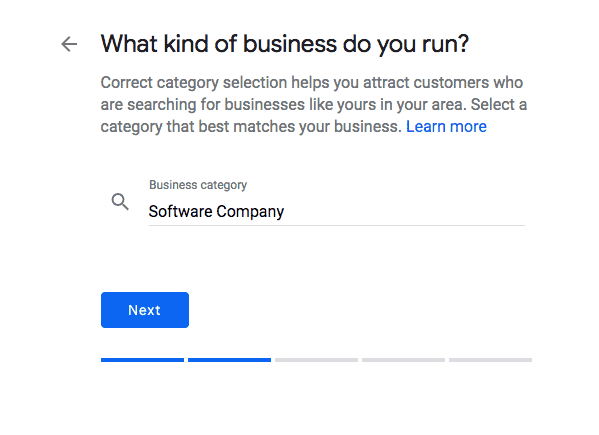599x435 pixels.
Task: Click the heading What kind of business do you run
Action: click(285, 44)
